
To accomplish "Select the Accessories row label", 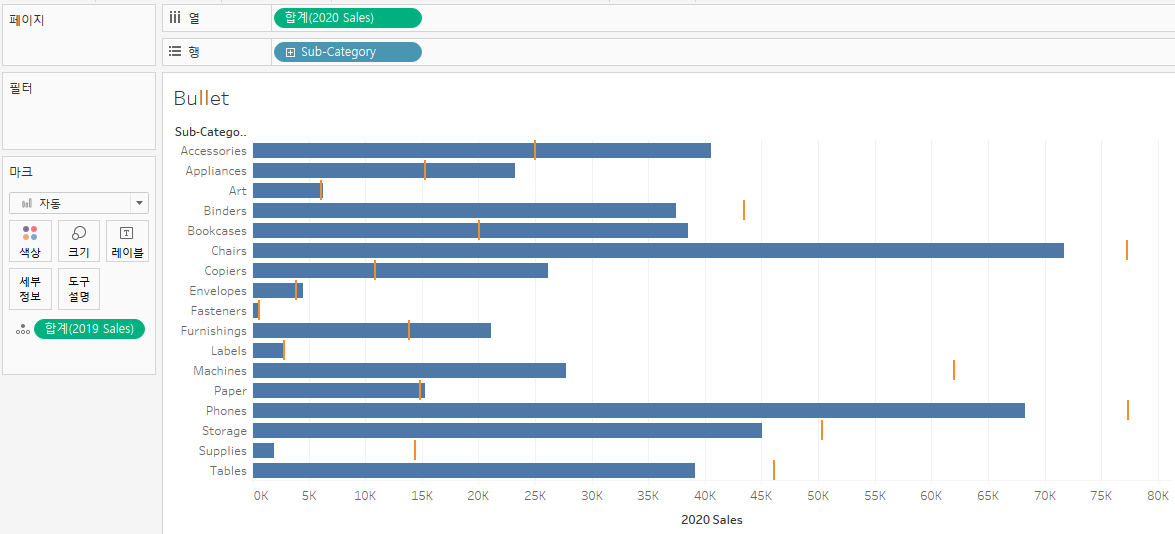I will pos(214,151).
